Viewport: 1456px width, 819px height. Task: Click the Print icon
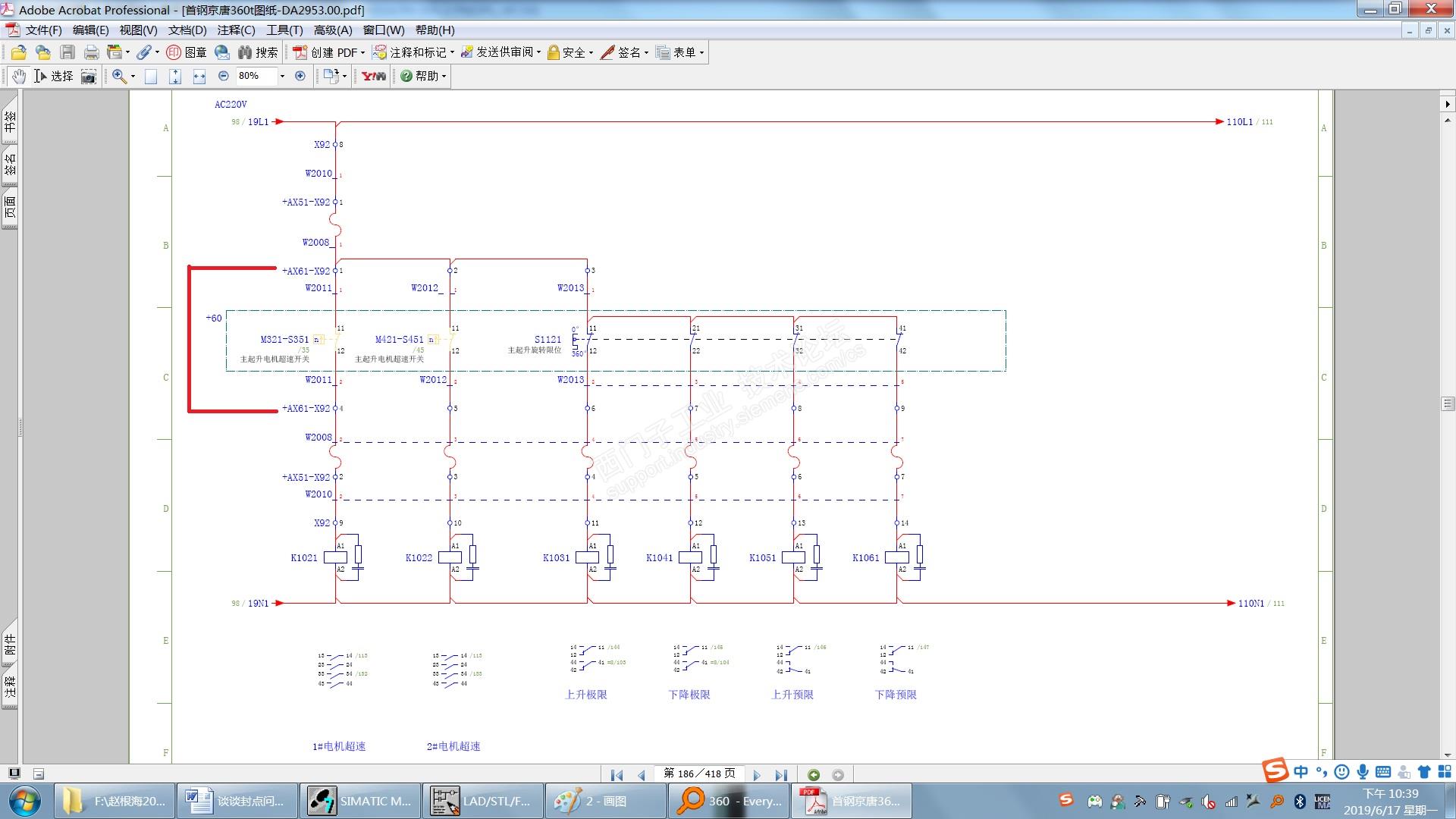91,52
